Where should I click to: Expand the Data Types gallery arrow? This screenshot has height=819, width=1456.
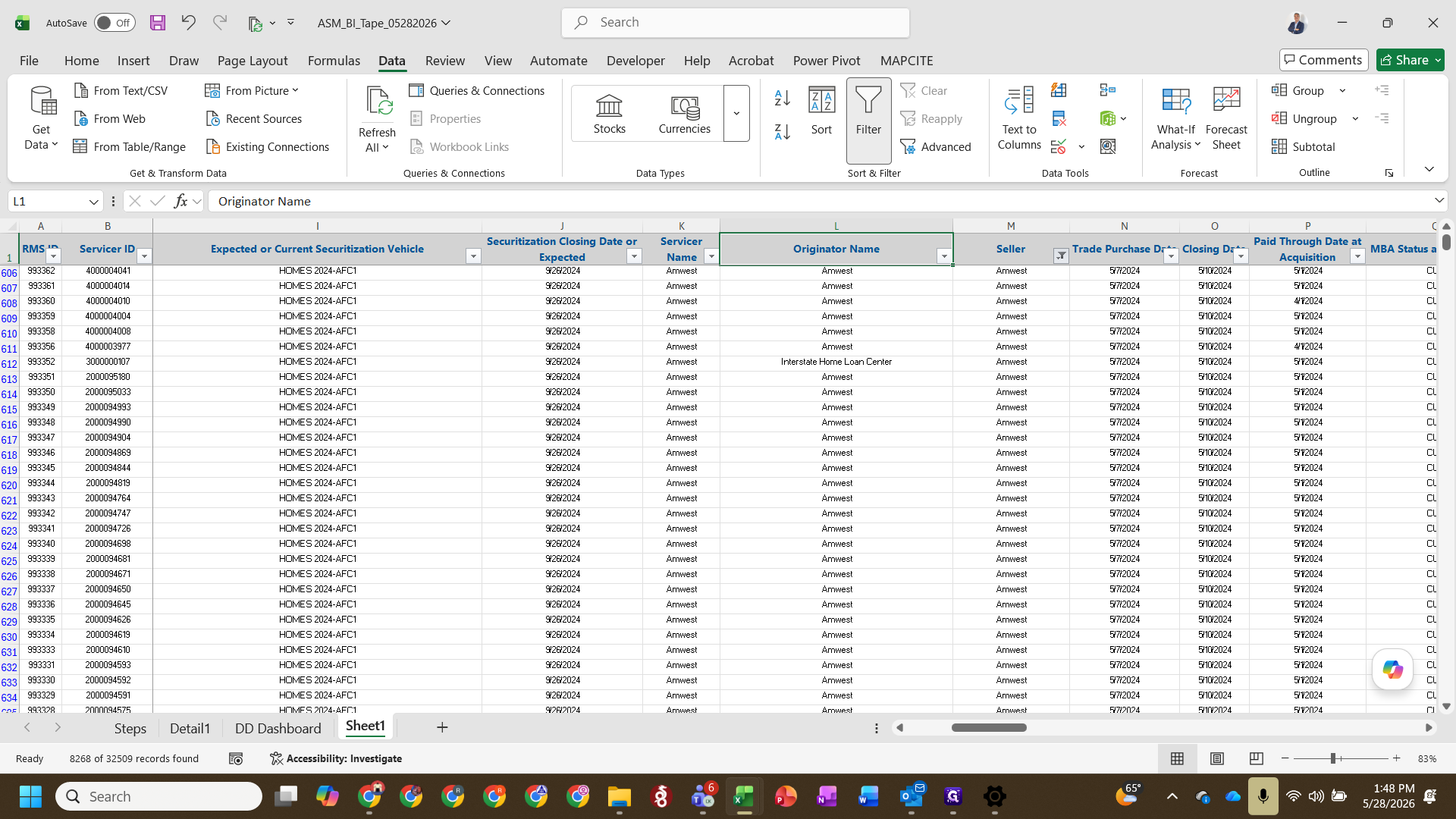tap(736, 114)
